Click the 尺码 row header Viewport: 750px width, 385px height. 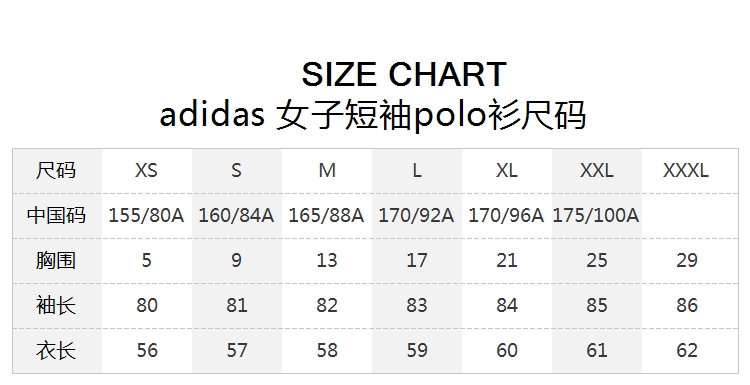[x=56, y=170]
